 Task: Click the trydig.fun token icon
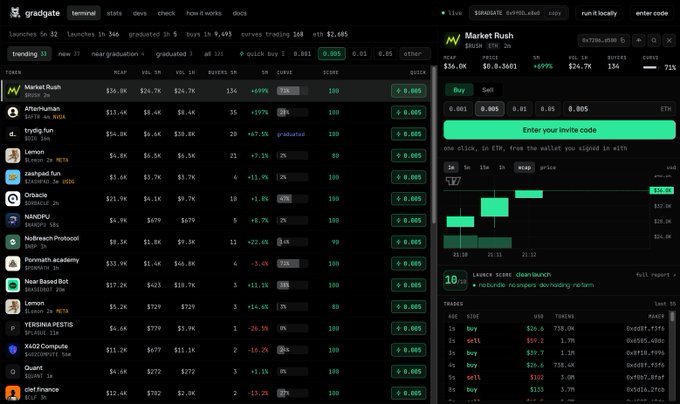tap(13, 134)
